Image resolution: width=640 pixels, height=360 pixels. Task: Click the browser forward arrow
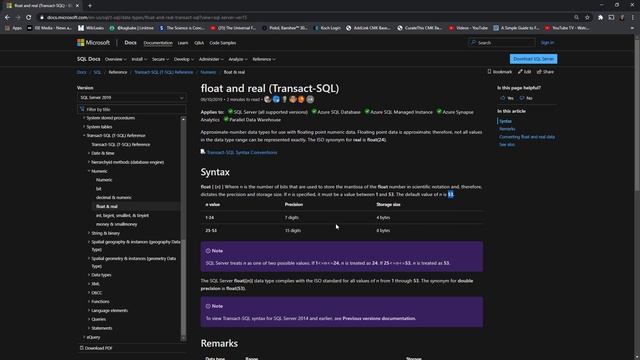(18, 18)
